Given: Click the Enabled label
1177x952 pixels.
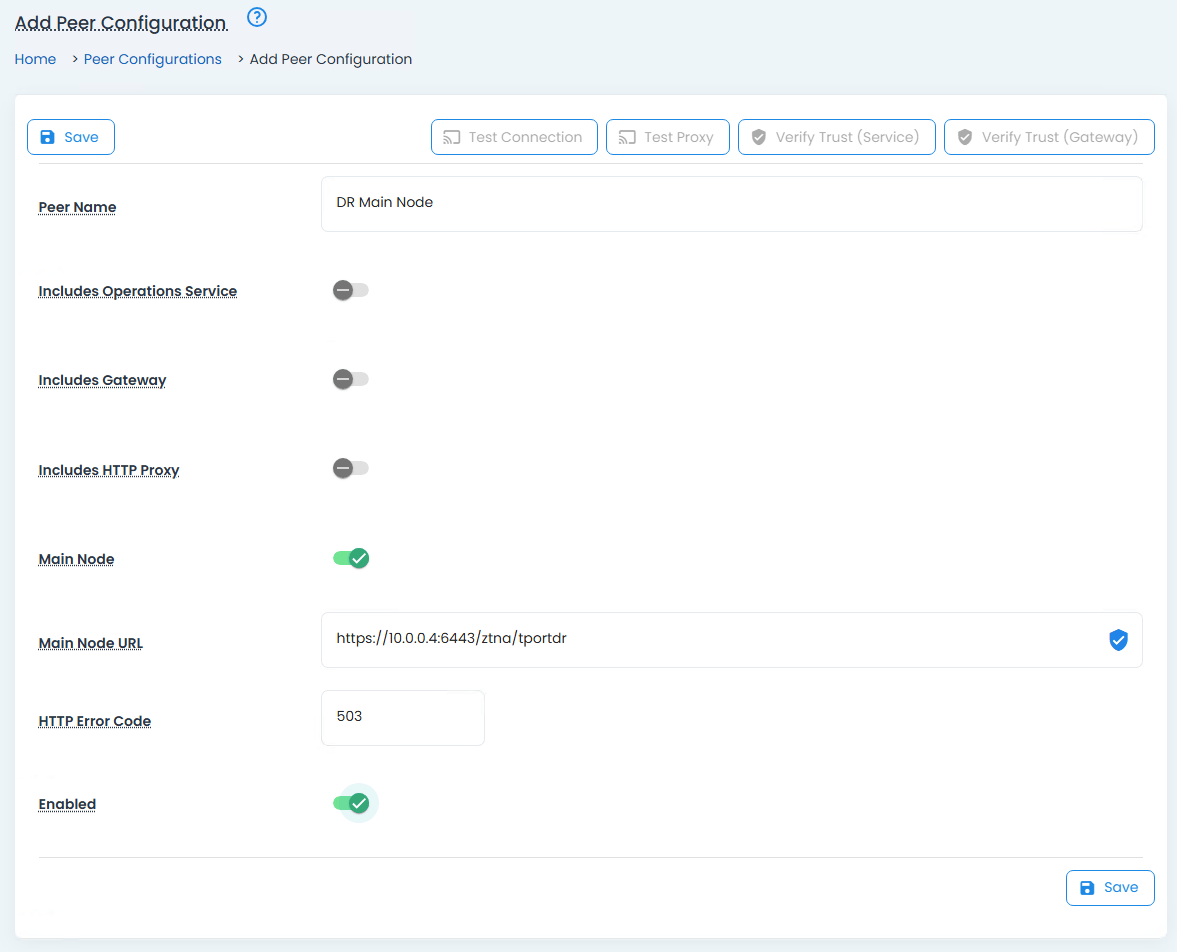Looking at the screenshot, I should [68, 804].
